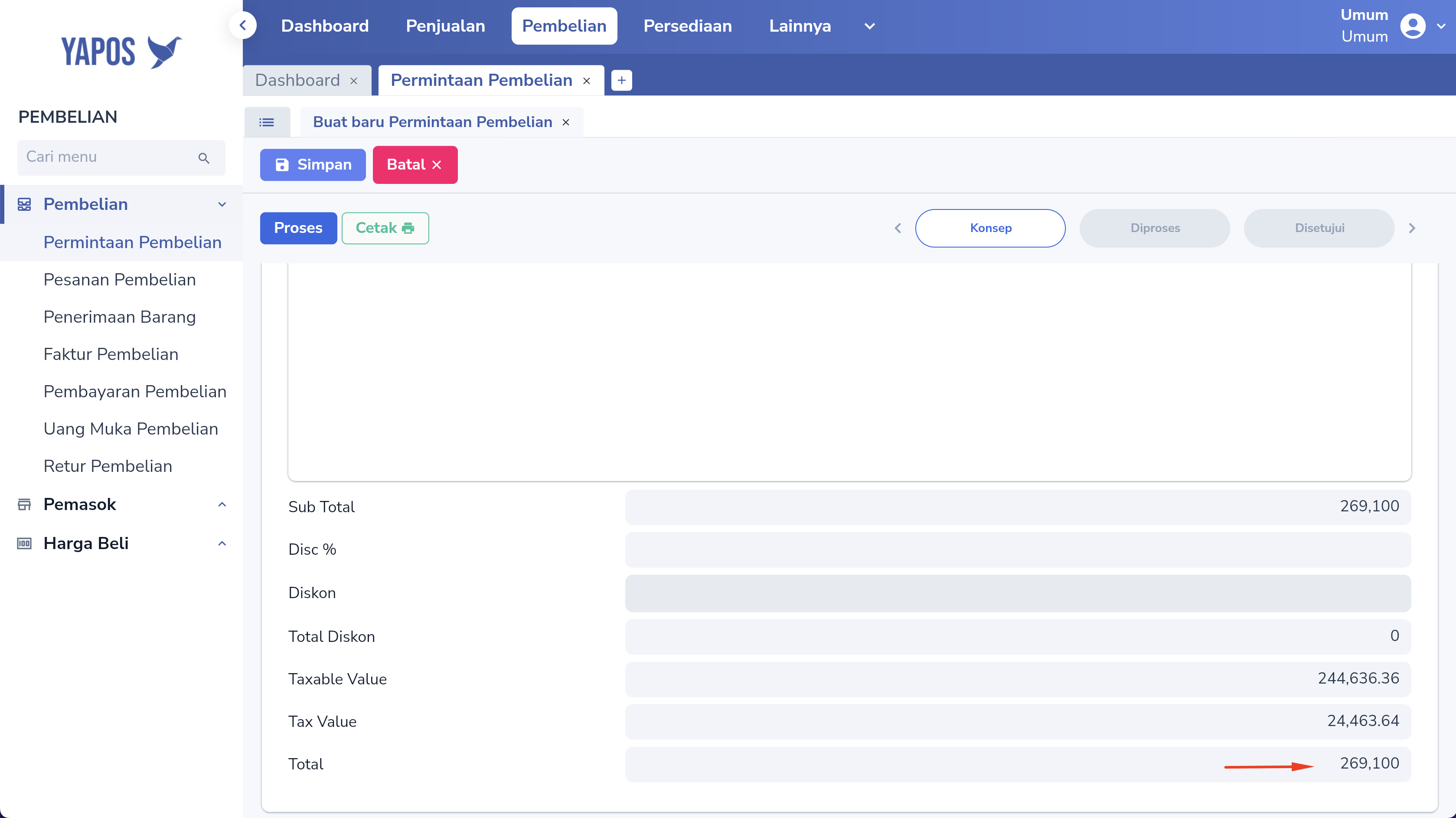Click the Diskon input field
Viewport: 1456px width, 818px height.
click(x=1018, y=593)
